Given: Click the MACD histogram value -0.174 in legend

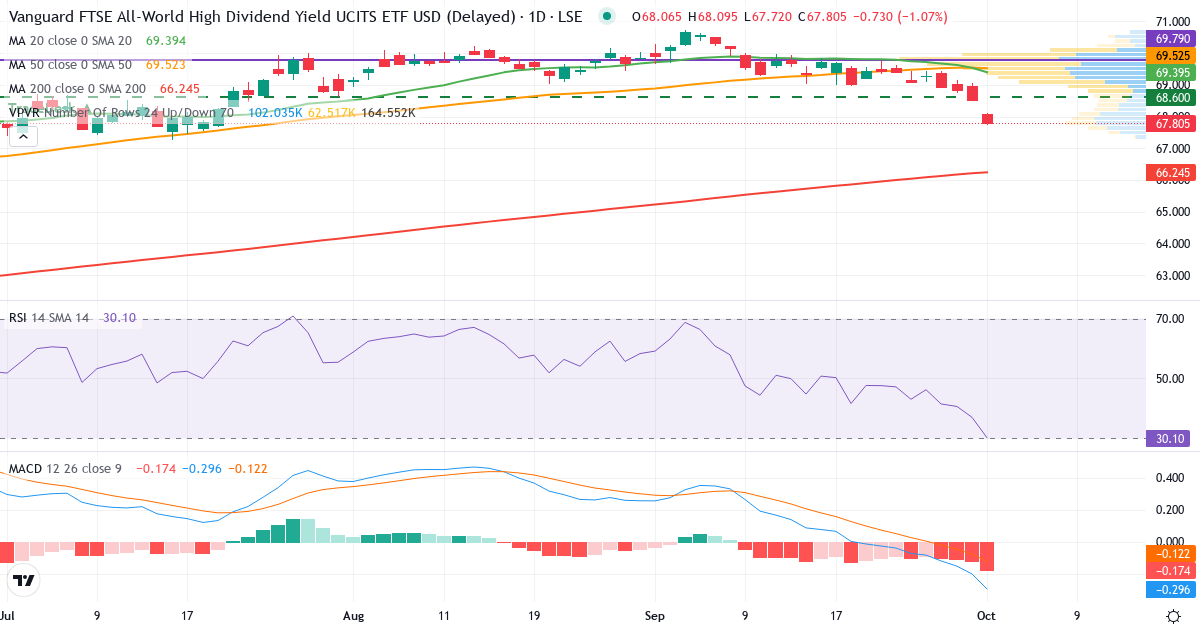Looking at the screenshot, I should 156,468.
